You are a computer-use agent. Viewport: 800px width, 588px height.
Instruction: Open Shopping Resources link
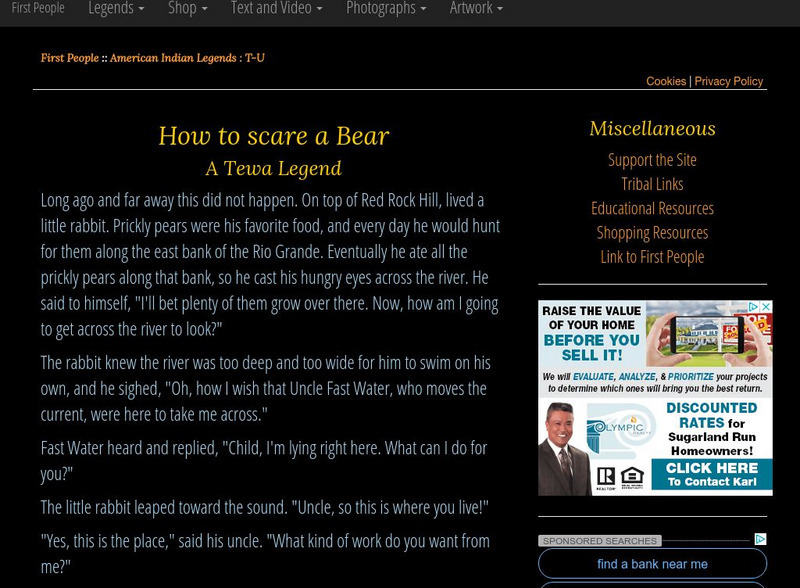point(652,233)
